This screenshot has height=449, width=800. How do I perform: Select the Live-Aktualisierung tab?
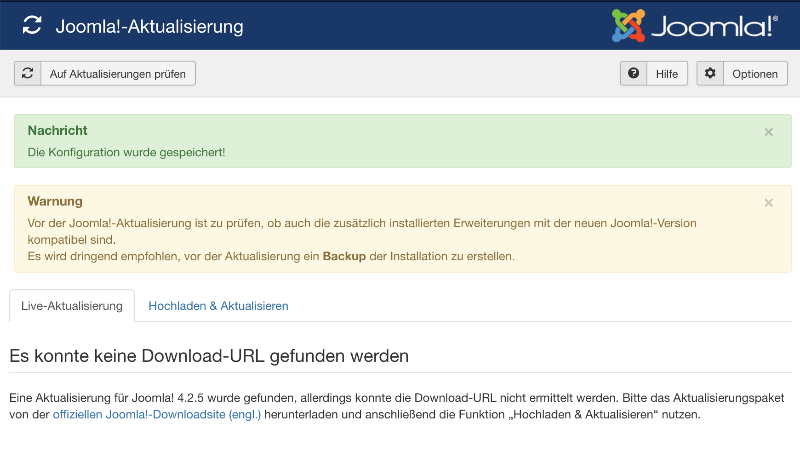click(72, 306)
